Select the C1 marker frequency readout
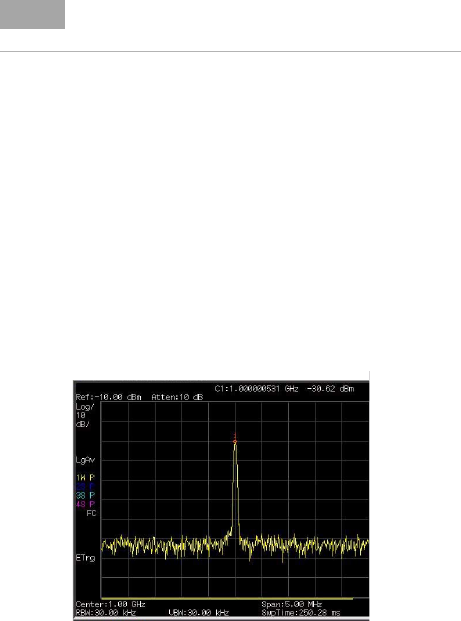The height and width of the screenshot is (621, 461). click(257, 389)
